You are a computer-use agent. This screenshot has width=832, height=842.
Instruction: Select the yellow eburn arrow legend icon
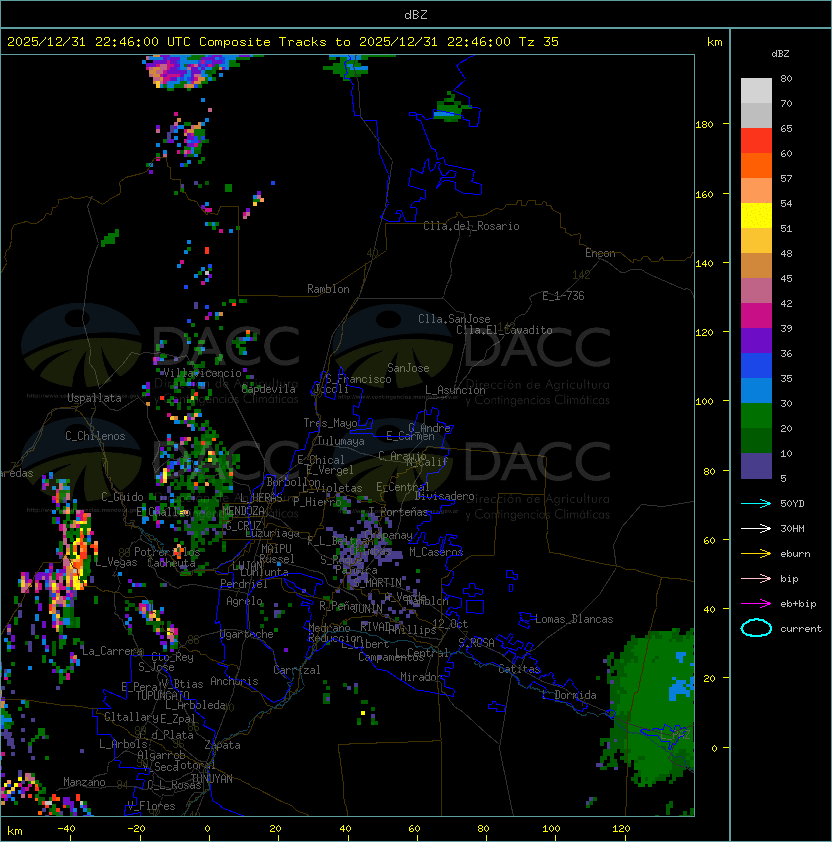(x=756, y=554)
